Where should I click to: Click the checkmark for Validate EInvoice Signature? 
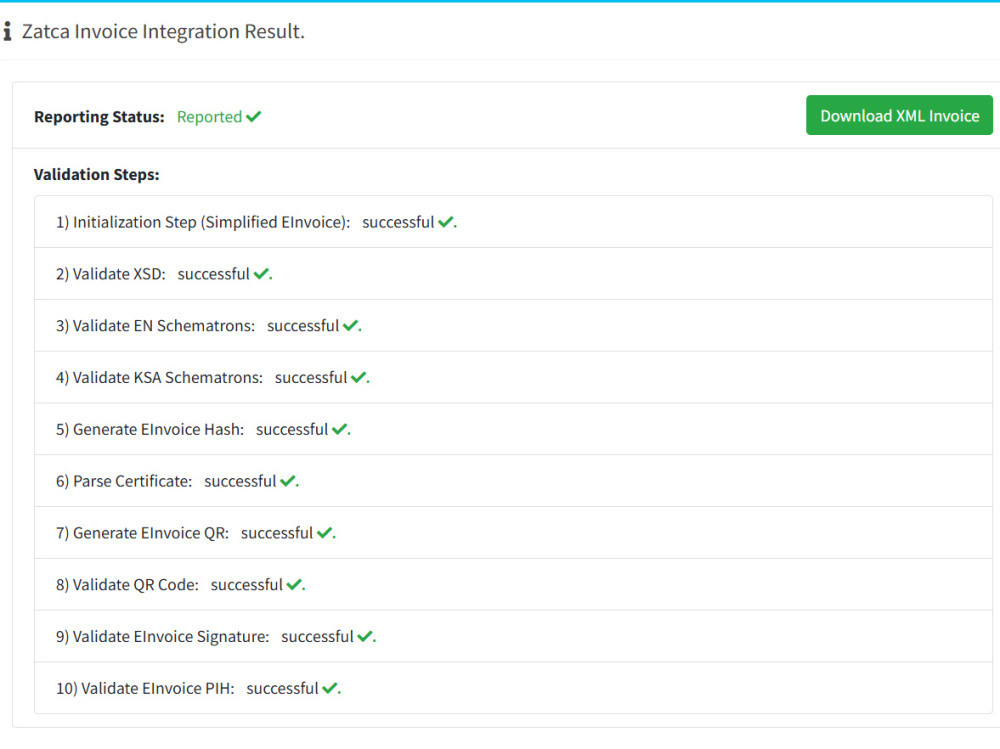pyautogui.click(x=366, y=636)
